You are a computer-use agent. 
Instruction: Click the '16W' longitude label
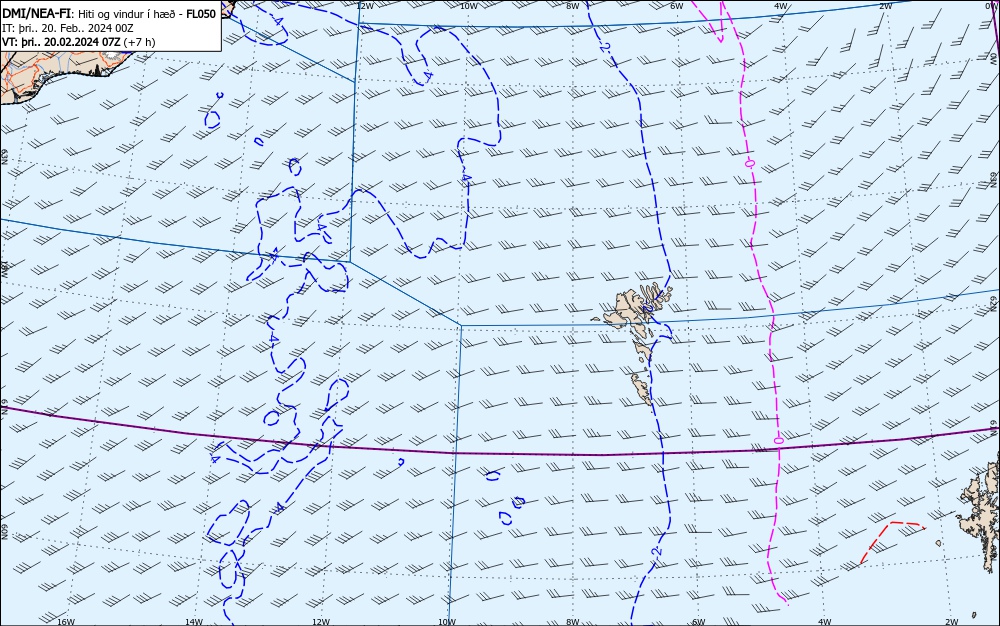(66, 622)
